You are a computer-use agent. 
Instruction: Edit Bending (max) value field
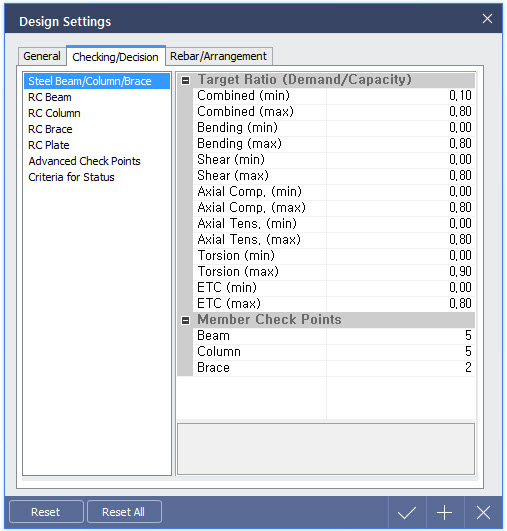point(401,144)
